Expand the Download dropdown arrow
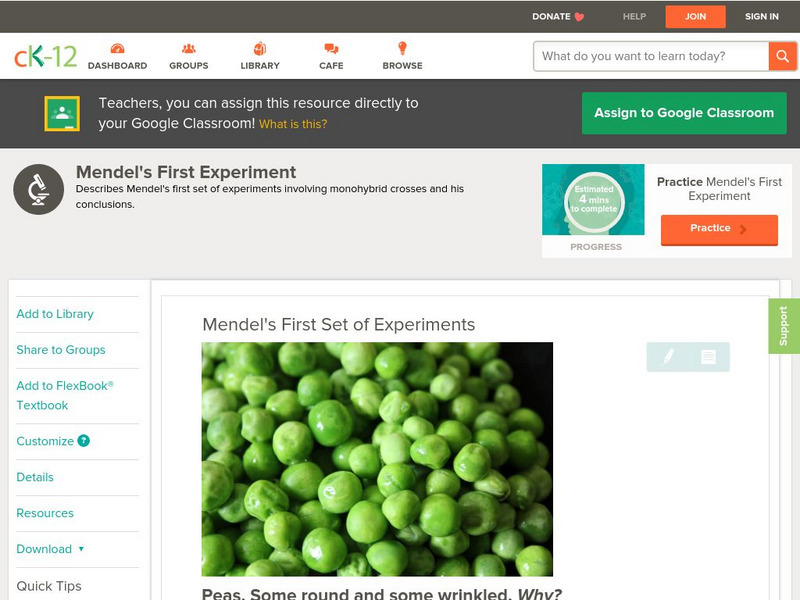Image resolution: width=800 pixels, height=600 pixels. [x=81, y=549]
